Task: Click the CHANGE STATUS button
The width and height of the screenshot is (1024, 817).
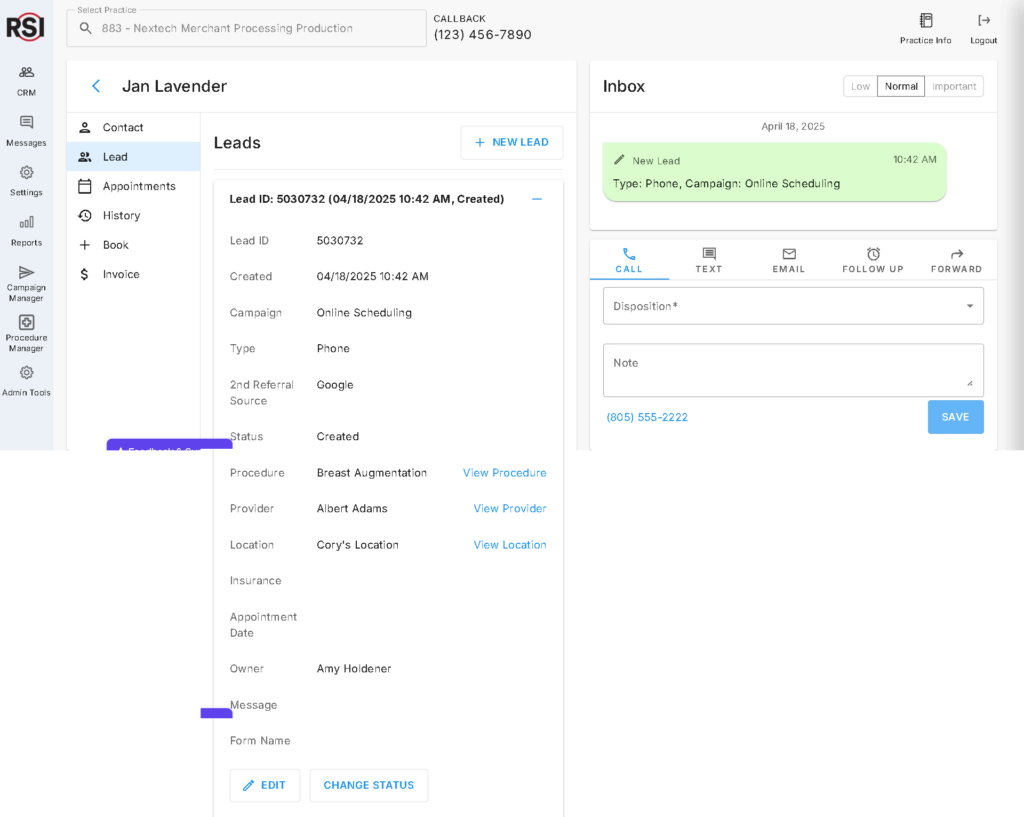Action: click(x=368, y=785)
